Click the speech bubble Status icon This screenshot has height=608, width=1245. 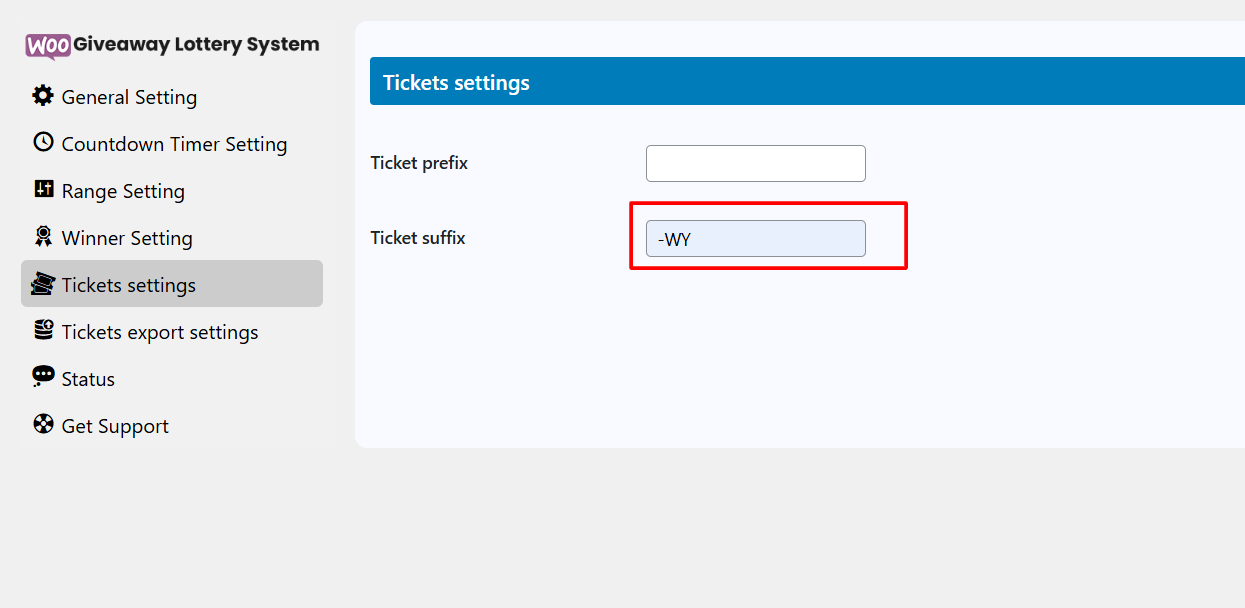click(x=43, y=377)
